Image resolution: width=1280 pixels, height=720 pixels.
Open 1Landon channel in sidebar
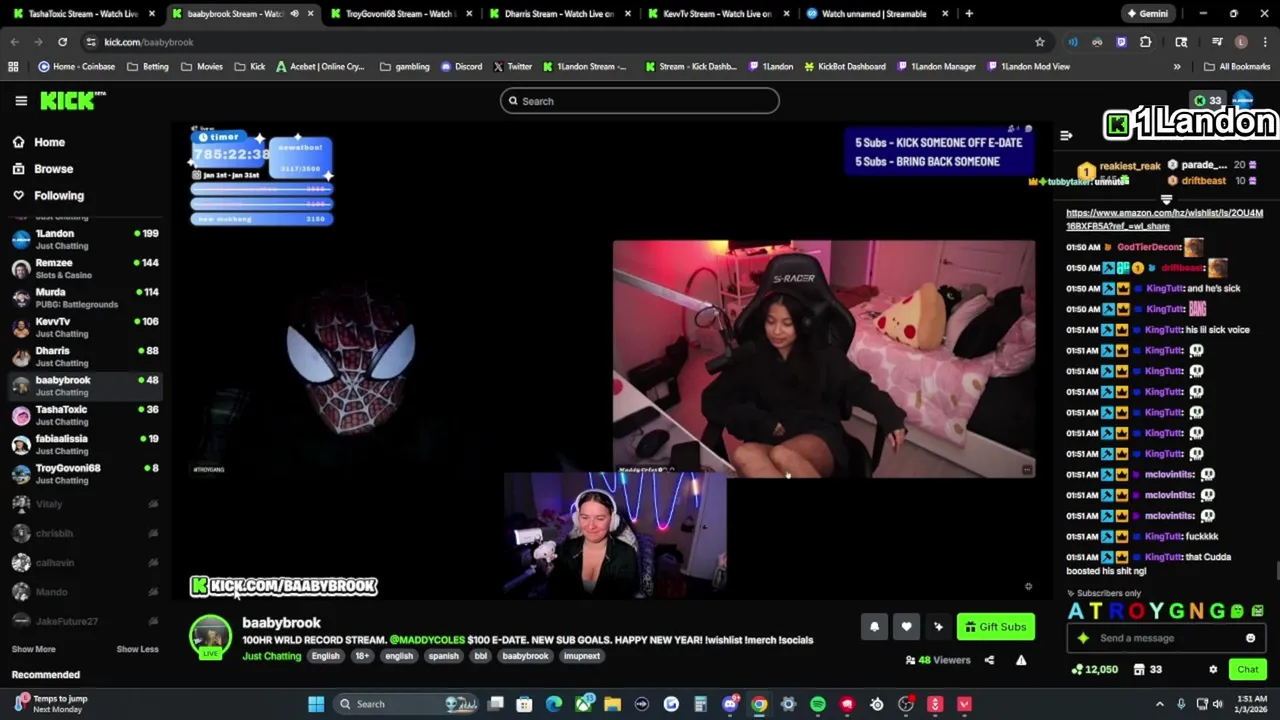point(86,239)
